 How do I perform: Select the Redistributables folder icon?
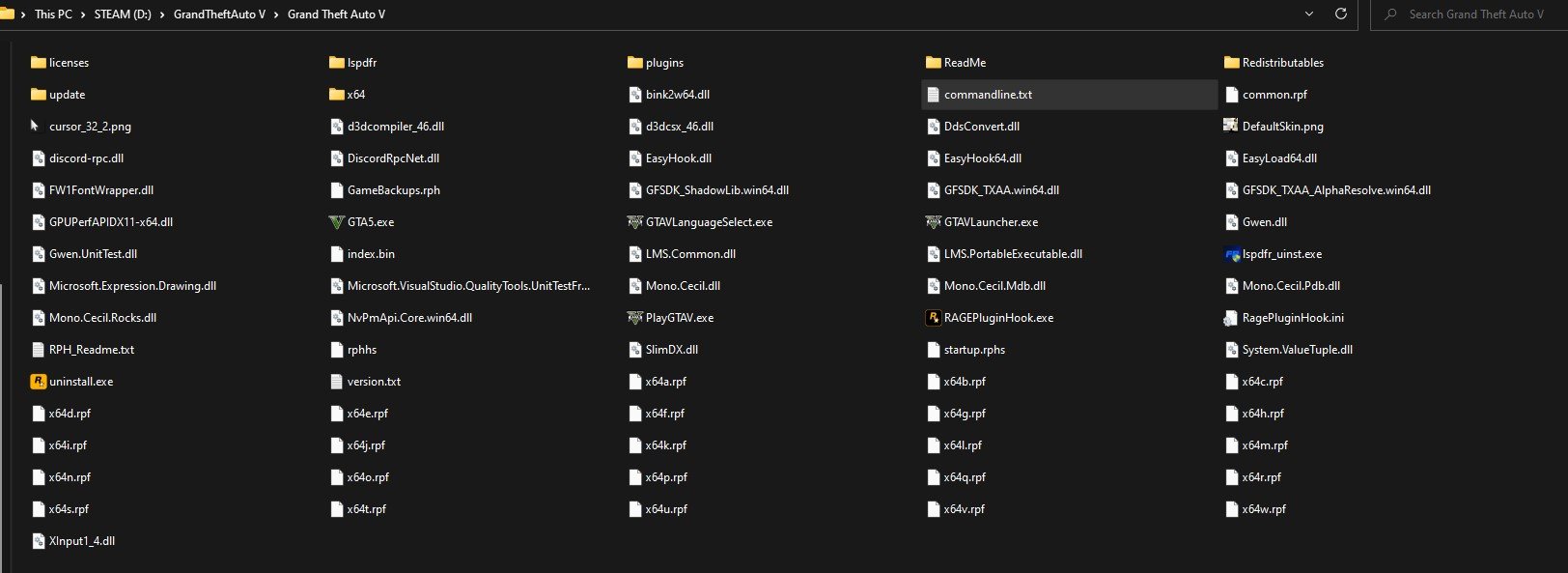point(1231,63)
